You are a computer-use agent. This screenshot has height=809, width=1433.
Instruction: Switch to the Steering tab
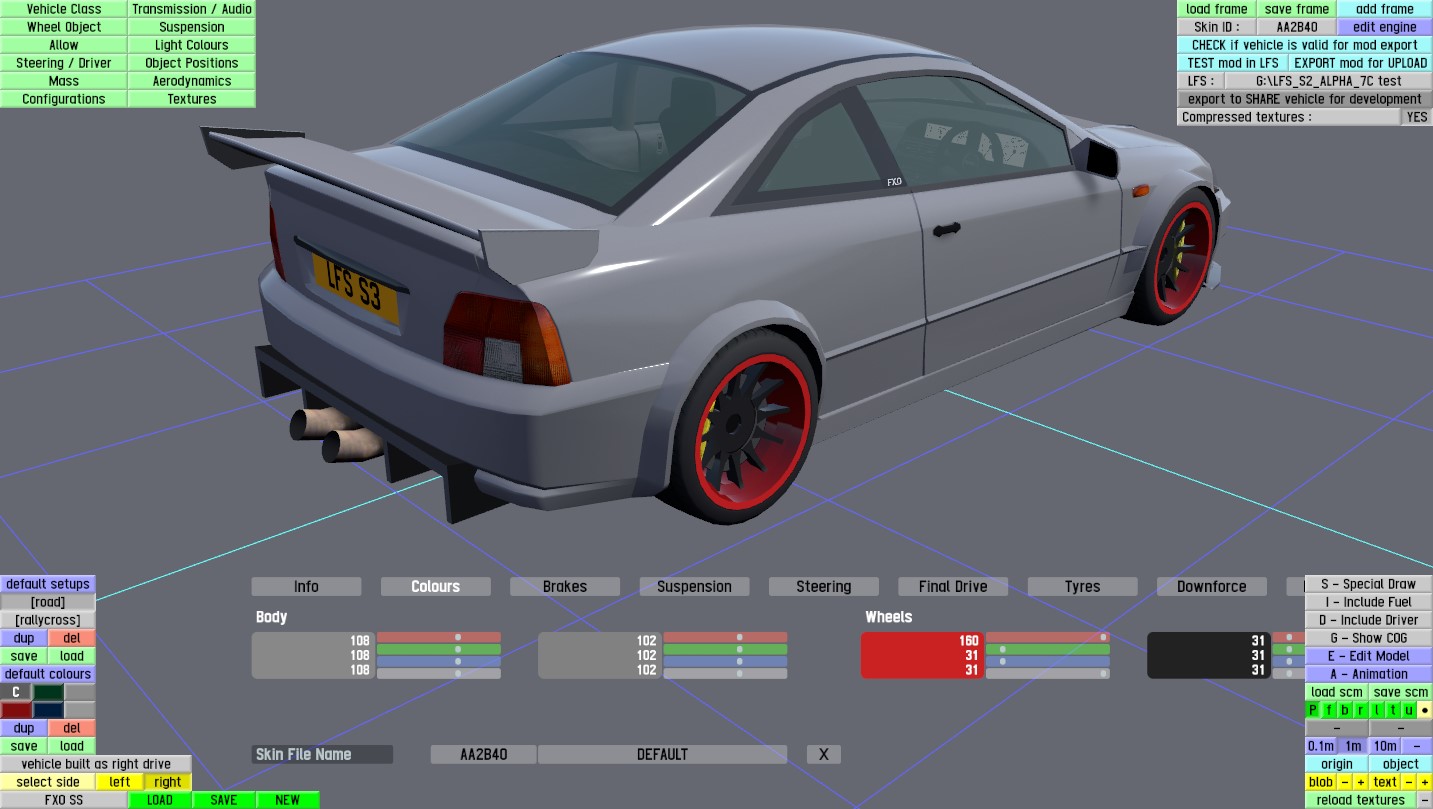824,587
